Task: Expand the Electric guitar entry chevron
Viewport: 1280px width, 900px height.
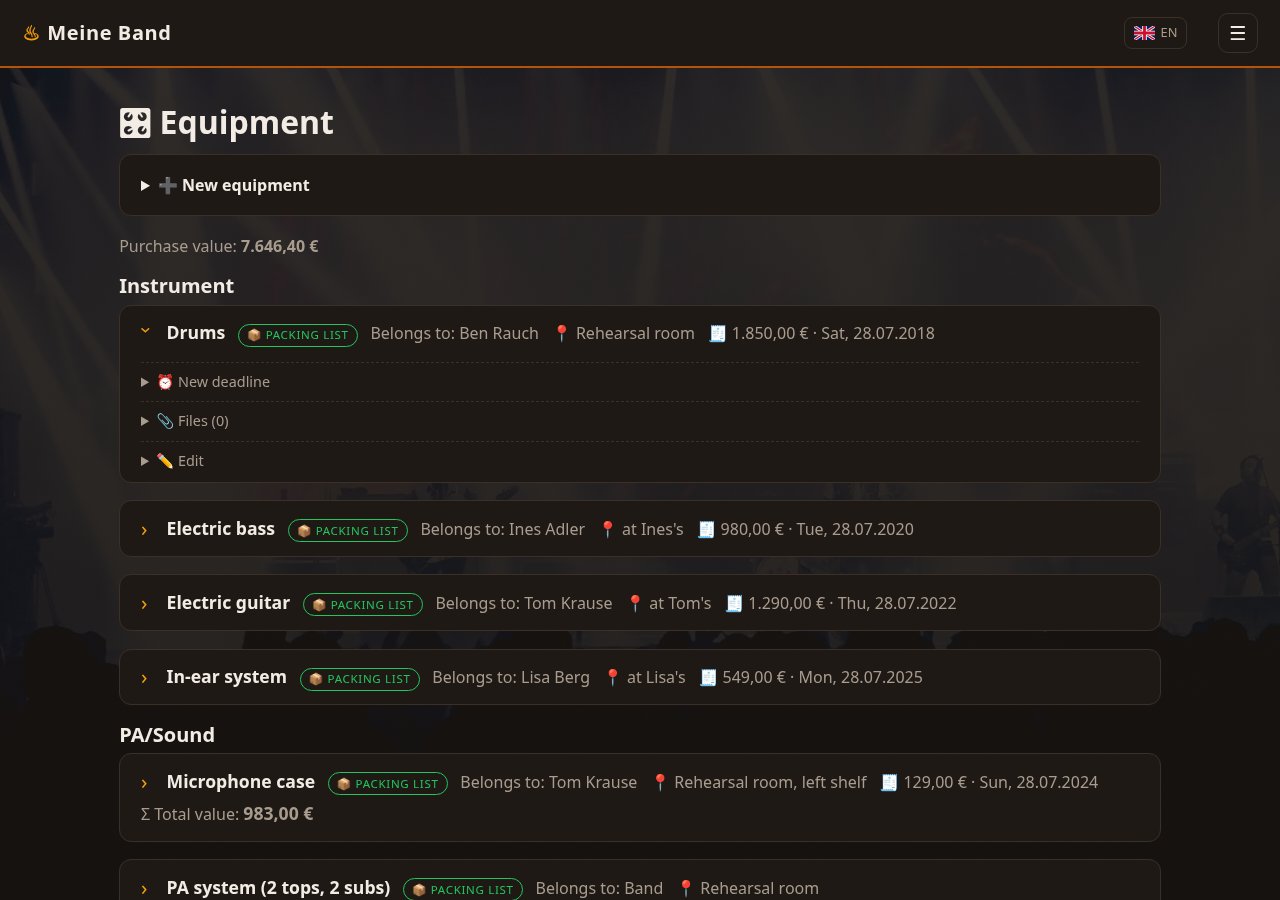Action: tap(145, 604)
